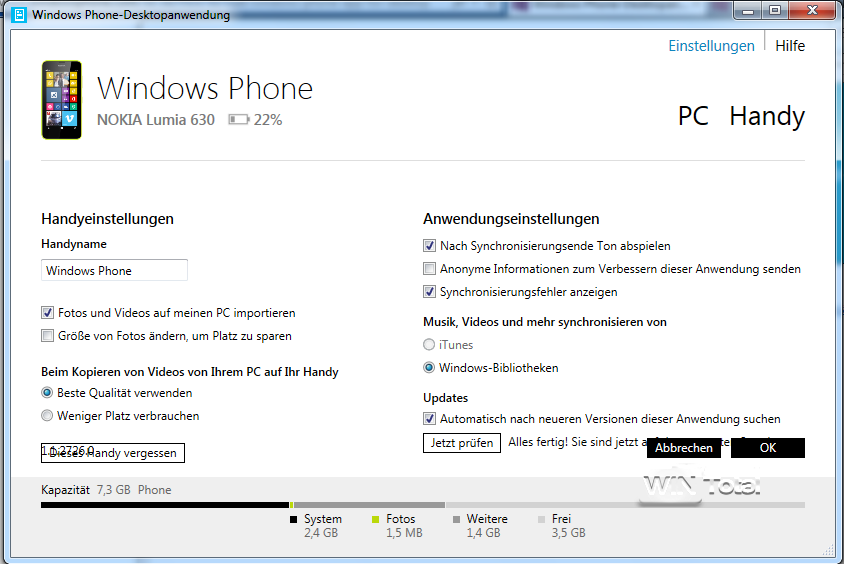Screen dimensions: 844x564
Task: Click the 'Handyeinstellungen' heading
Action: [x=108, y=219]
